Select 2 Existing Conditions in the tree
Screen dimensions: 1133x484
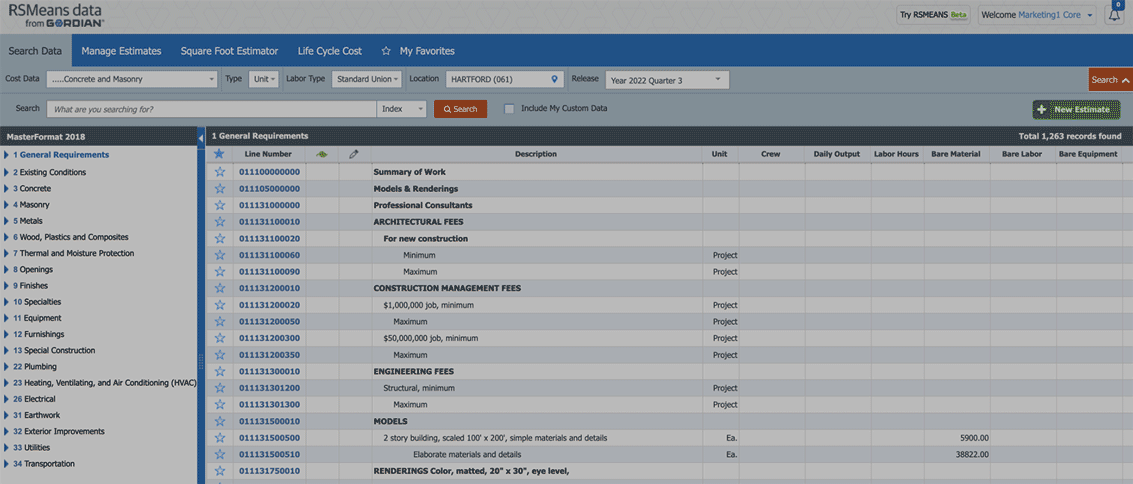click(x=49, y=173)
